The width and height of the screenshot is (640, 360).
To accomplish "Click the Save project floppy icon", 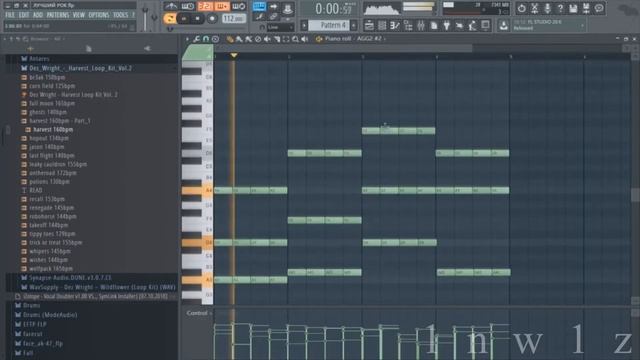I will tap(573, 8).
